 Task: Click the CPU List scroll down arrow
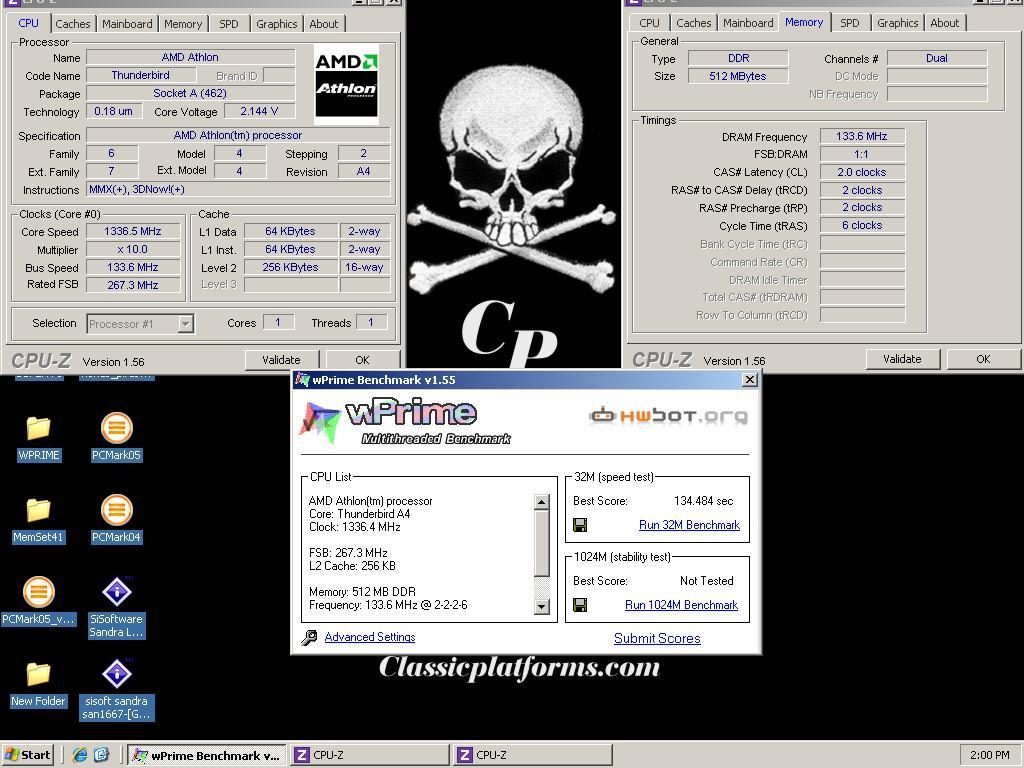coord(541,606)
